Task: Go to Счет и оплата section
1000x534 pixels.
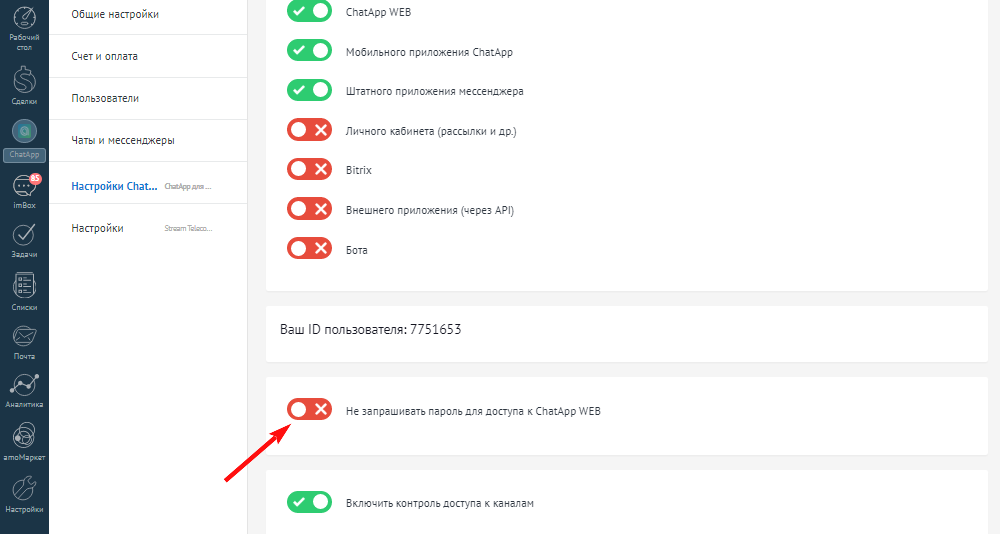Action: click(105, 56)
